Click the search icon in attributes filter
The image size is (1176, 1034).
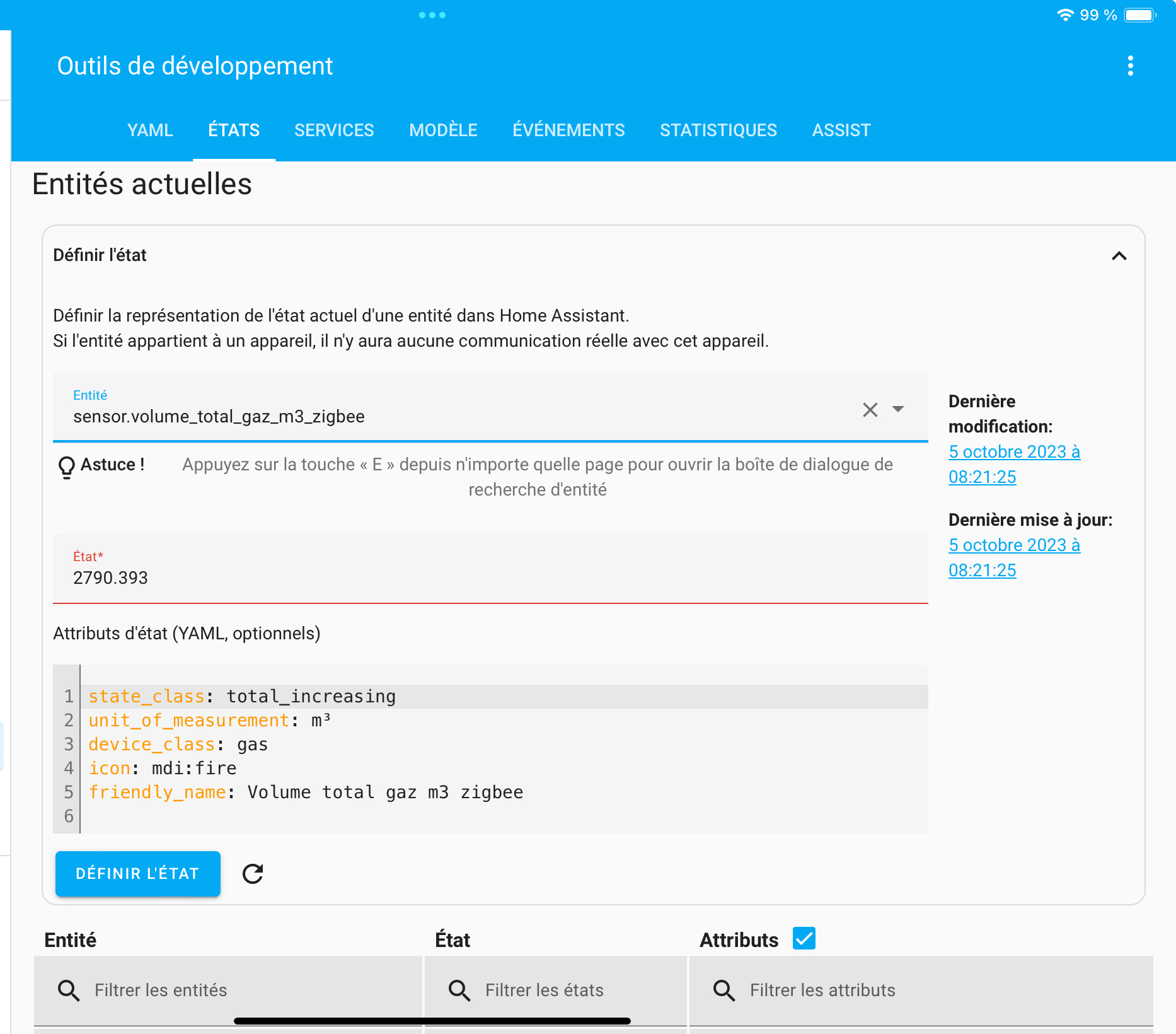tap(724, 990)
